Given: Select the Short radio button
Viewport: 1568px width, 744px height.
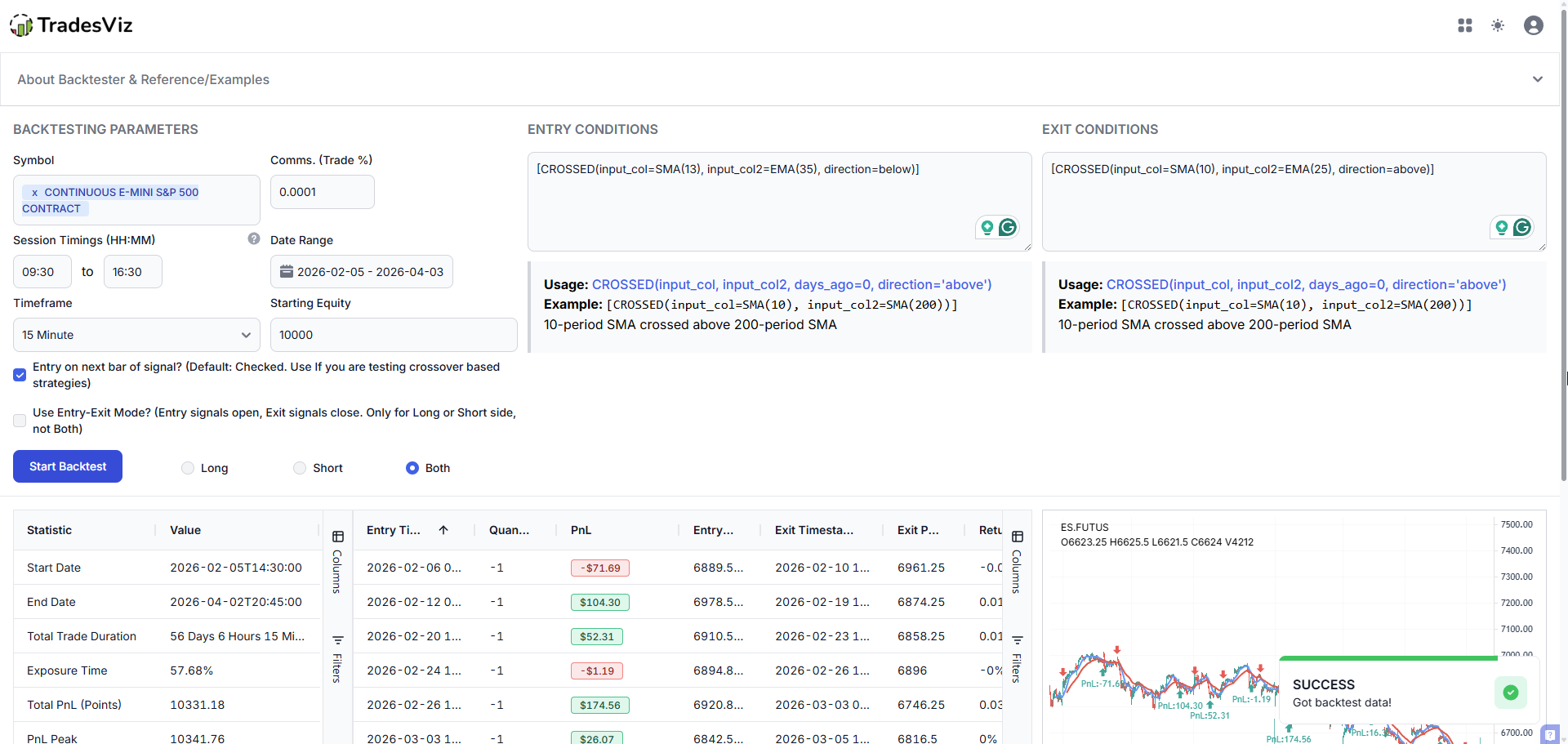Looking at the screenshot, I should point(300,468).
